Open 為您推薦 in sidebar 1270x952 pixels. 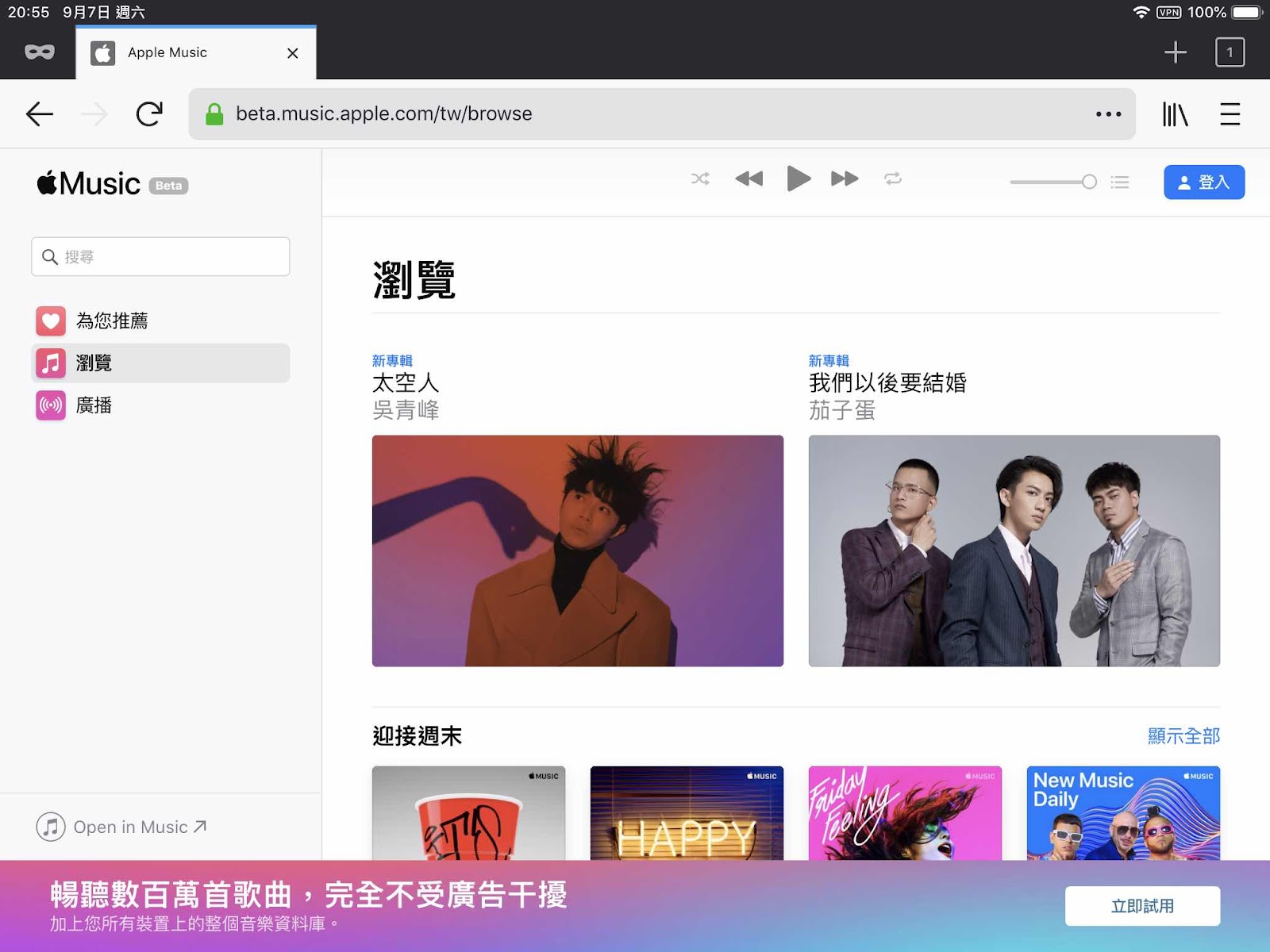(160, 321)
